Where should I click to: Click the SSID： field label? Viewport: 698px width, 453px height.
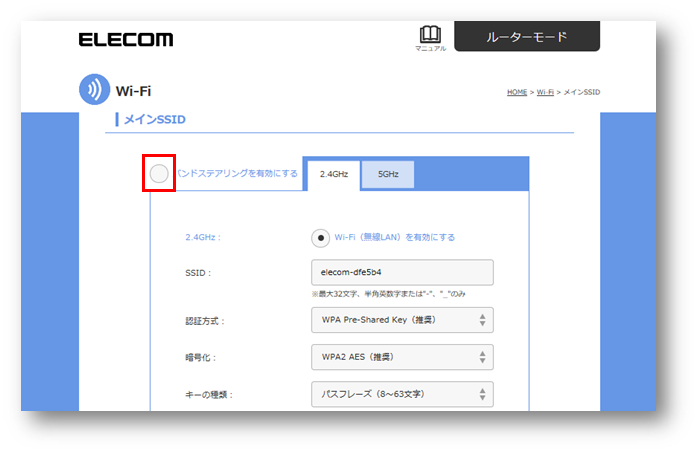(198, 273)
